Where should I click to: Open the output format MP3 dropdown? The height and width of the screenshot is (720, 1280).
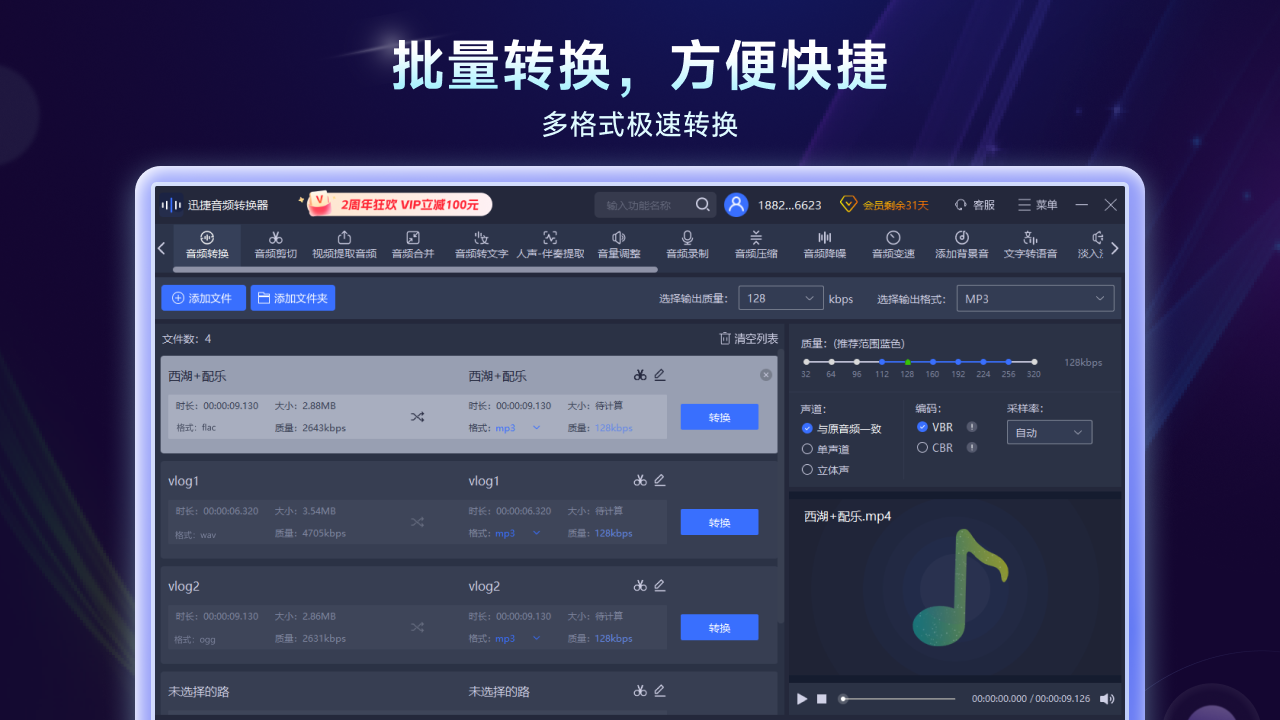1035,298
